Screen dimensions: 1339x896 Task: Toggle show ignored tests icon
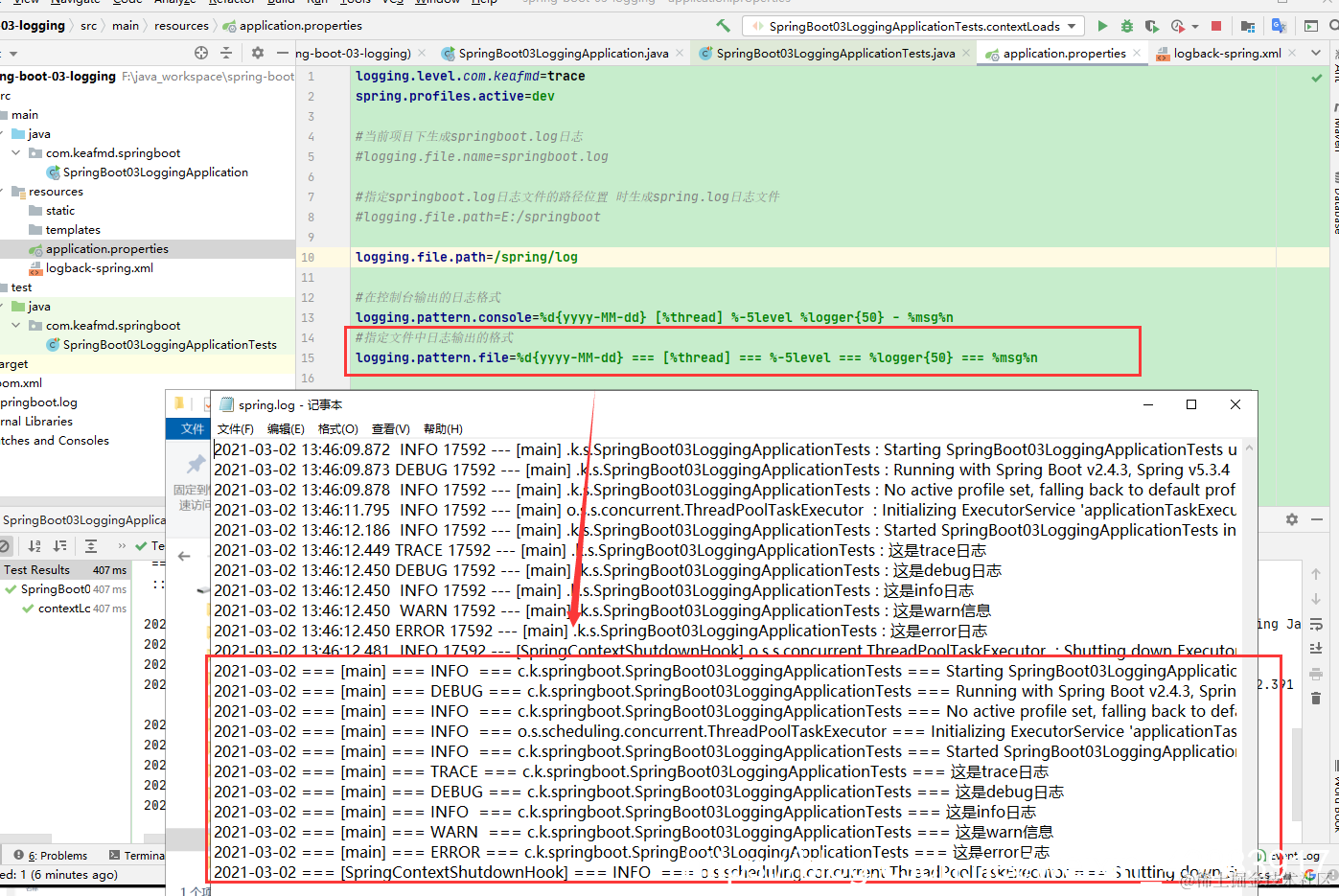[x=4, y=545]
